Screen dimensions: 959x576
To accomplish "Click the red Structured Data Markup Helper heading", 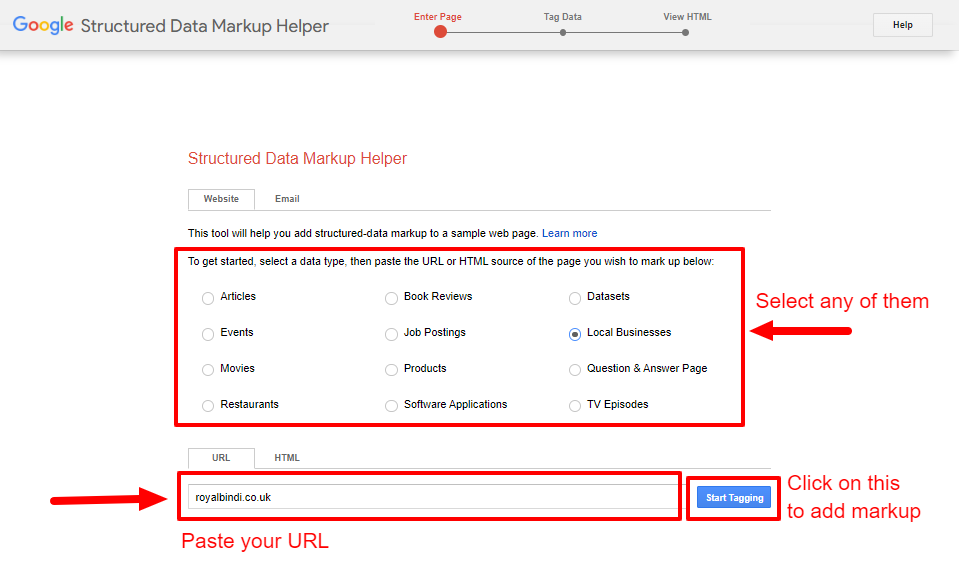I will 297,158.
